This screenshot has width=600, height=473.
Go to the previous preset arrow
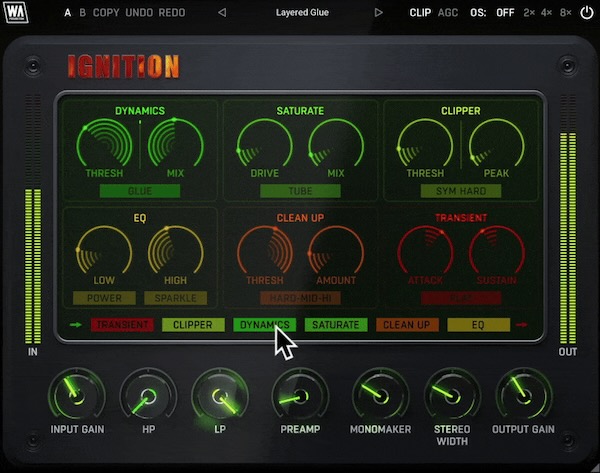coord(222,13)
